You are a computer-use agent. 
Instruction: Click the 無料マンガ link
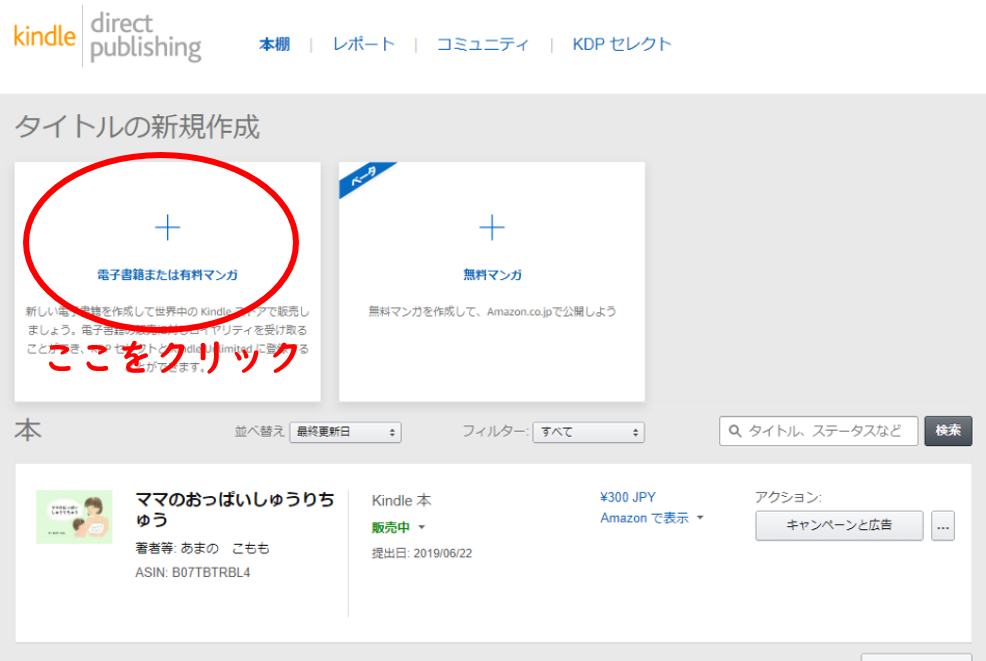[x=492, y=275]
